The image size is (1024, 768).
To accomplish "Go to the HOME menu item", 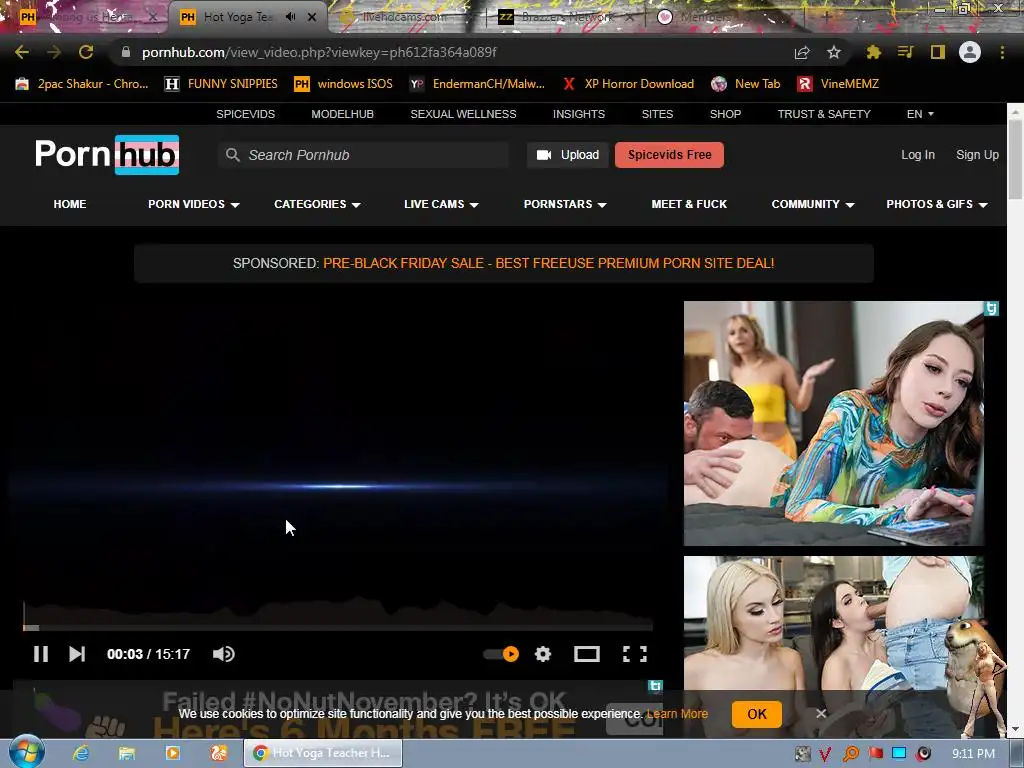I will [x=70, y=204].
